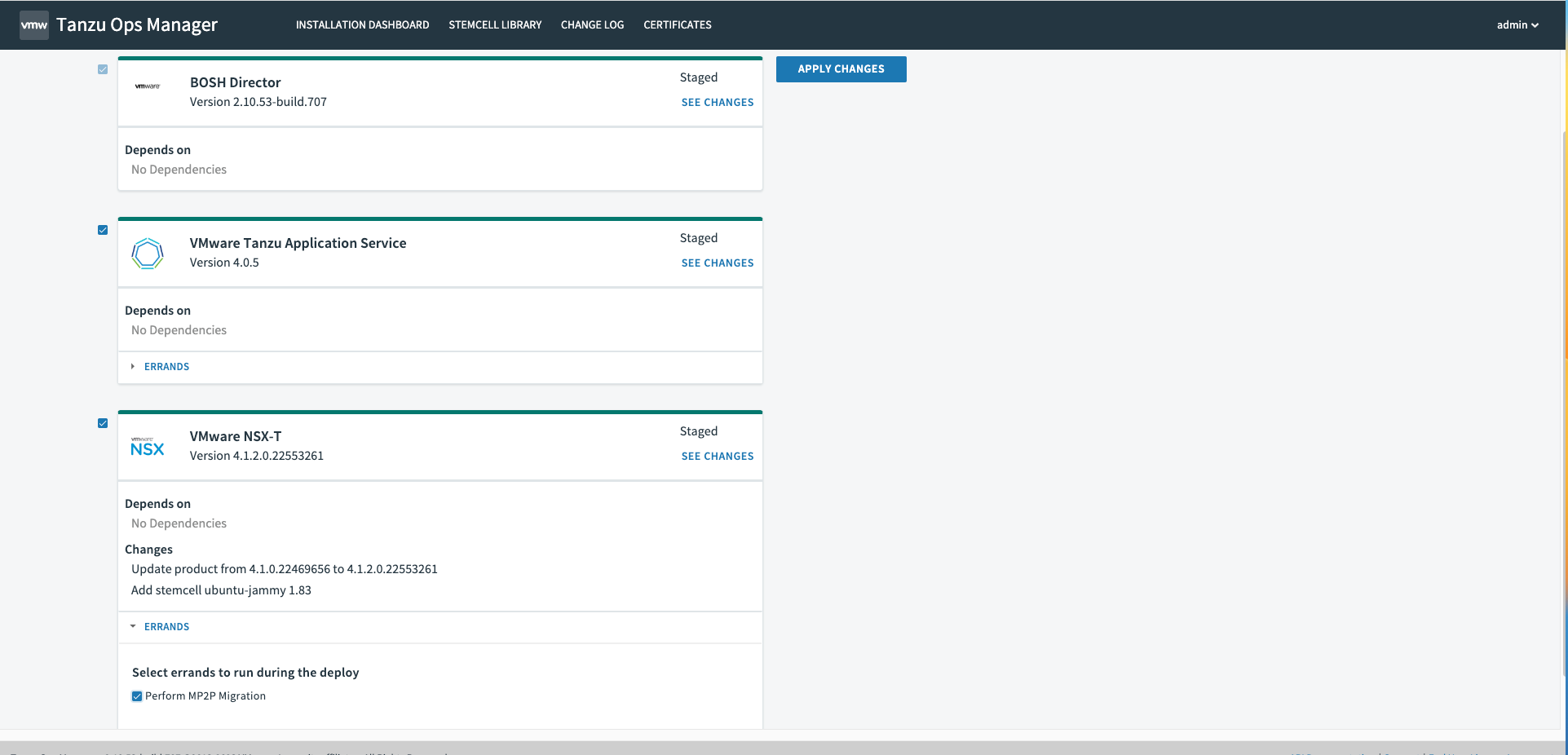Click the Apply Changes button

[x=841, y=69]
